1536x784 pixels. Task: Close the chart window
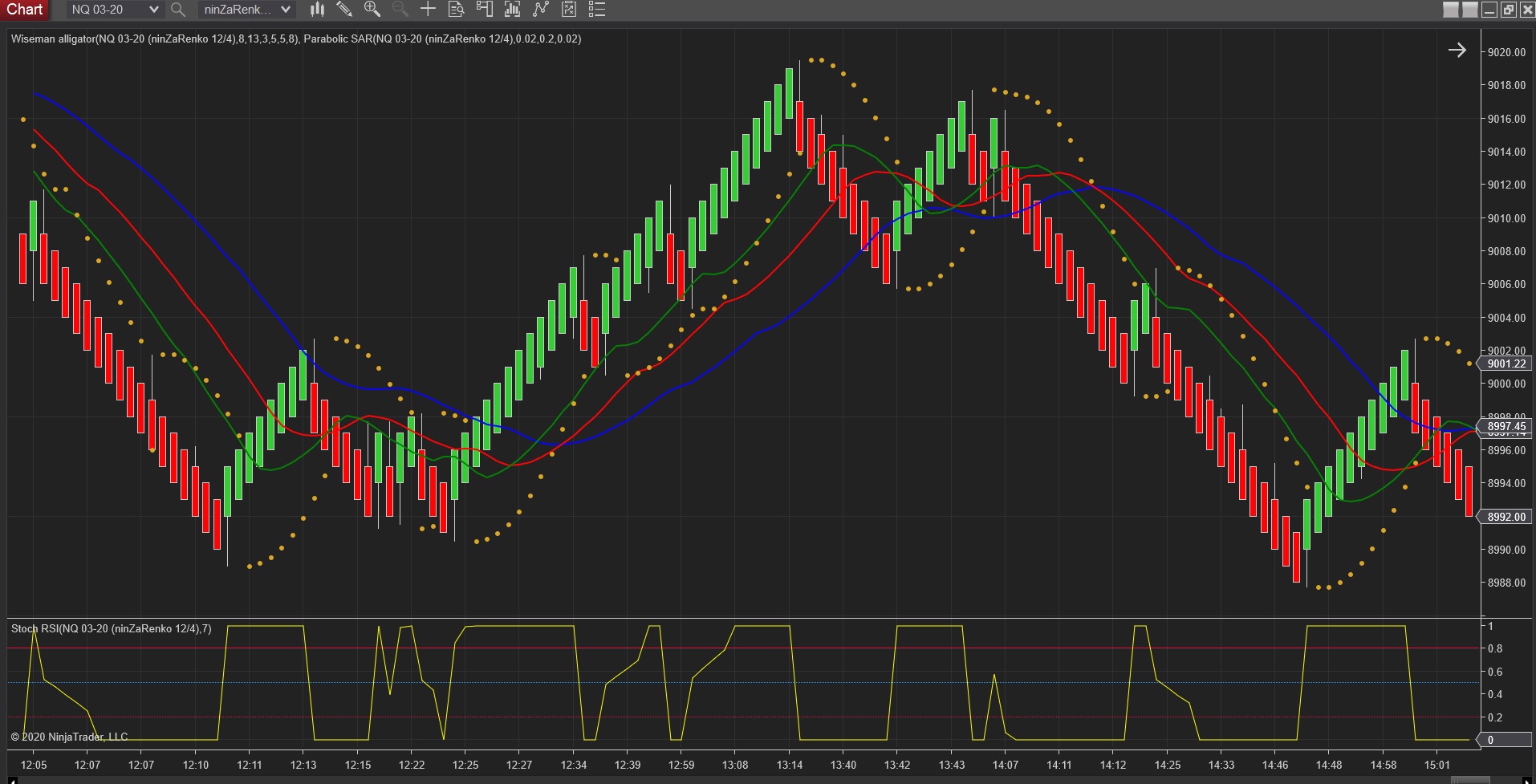1527,10
